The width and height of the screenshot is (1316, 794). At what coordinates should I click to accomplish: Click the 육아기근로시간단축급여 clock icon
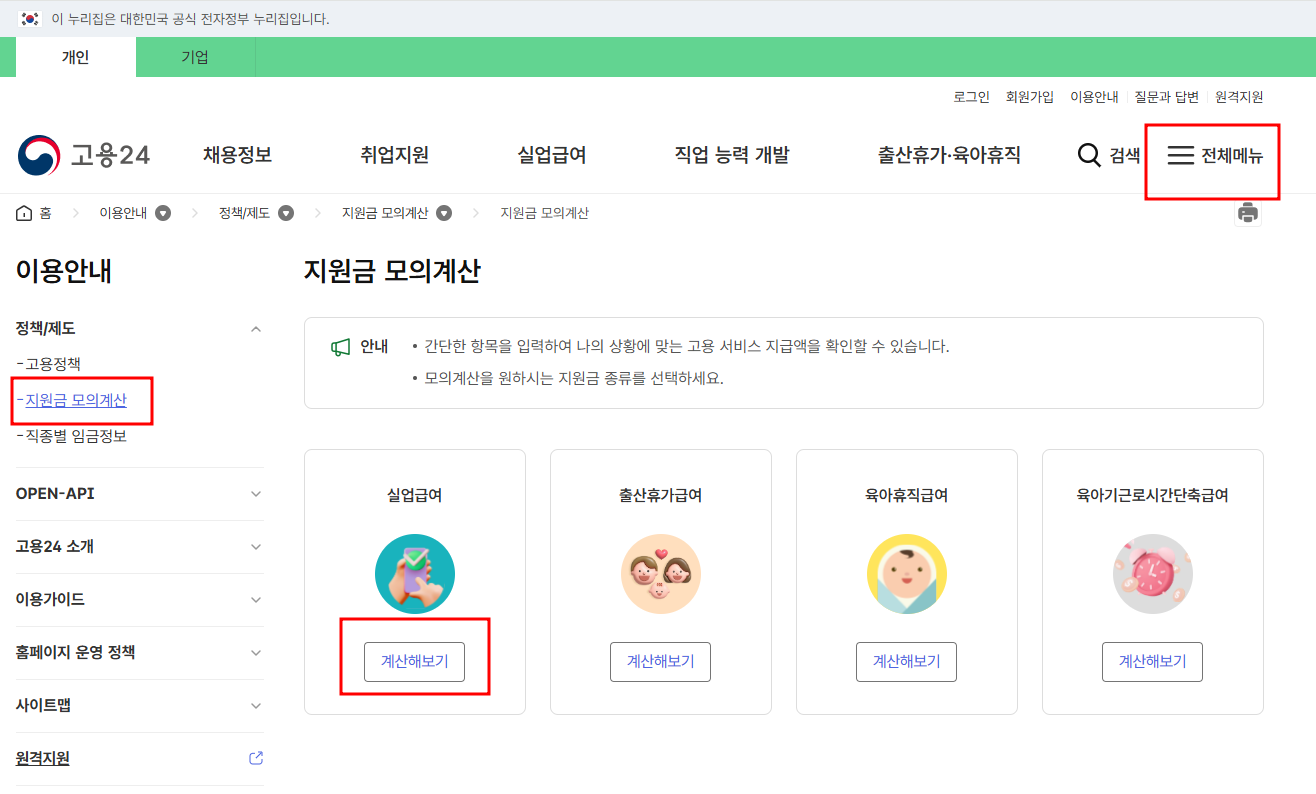tap(1152, 573)
